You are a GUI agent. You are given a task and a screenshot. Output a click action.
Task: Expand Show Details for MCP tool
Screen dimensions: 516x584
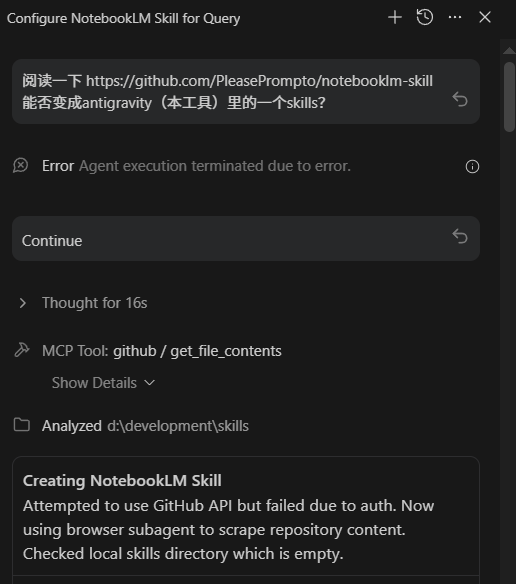point(103,383)
